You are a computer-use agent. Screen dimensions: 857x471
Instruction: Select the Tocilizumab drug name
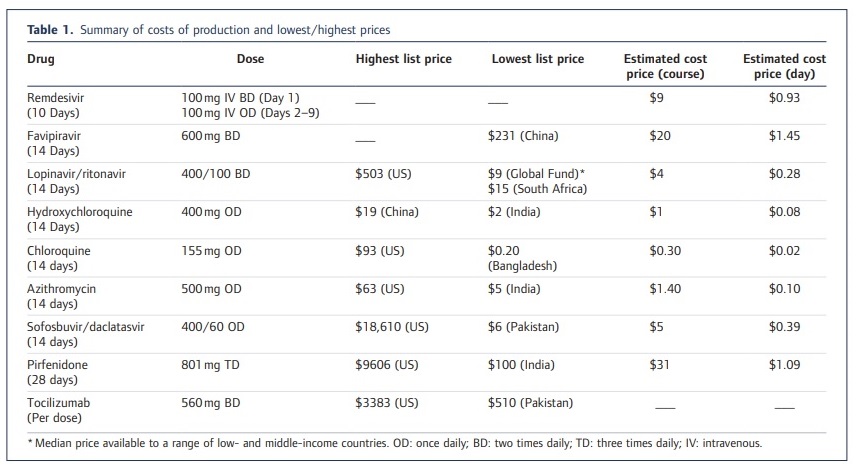click(x=58, y=403)
